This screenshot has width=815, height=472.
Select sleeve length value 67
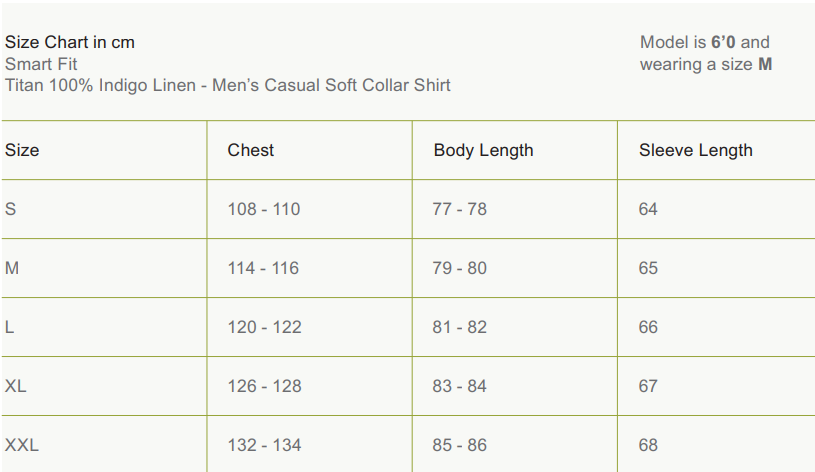click(648, 386)
